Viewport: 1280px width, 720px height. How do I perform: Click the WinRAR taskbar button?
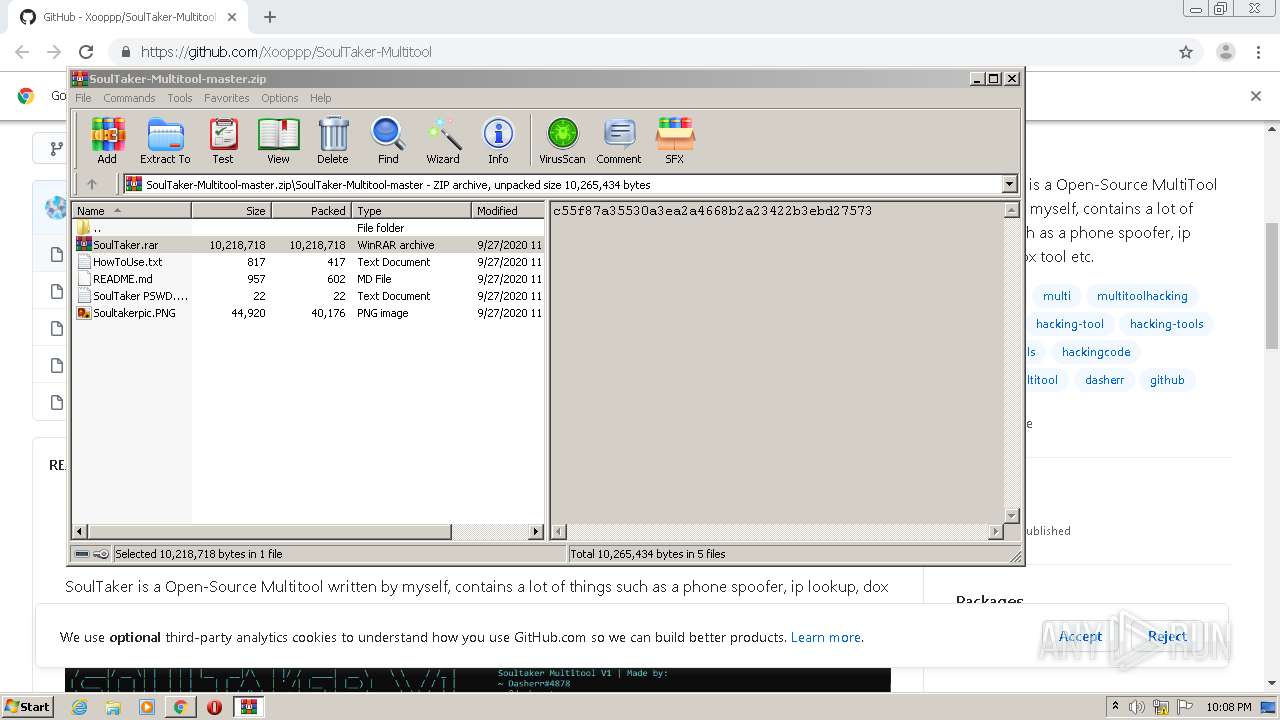[248, 707]
